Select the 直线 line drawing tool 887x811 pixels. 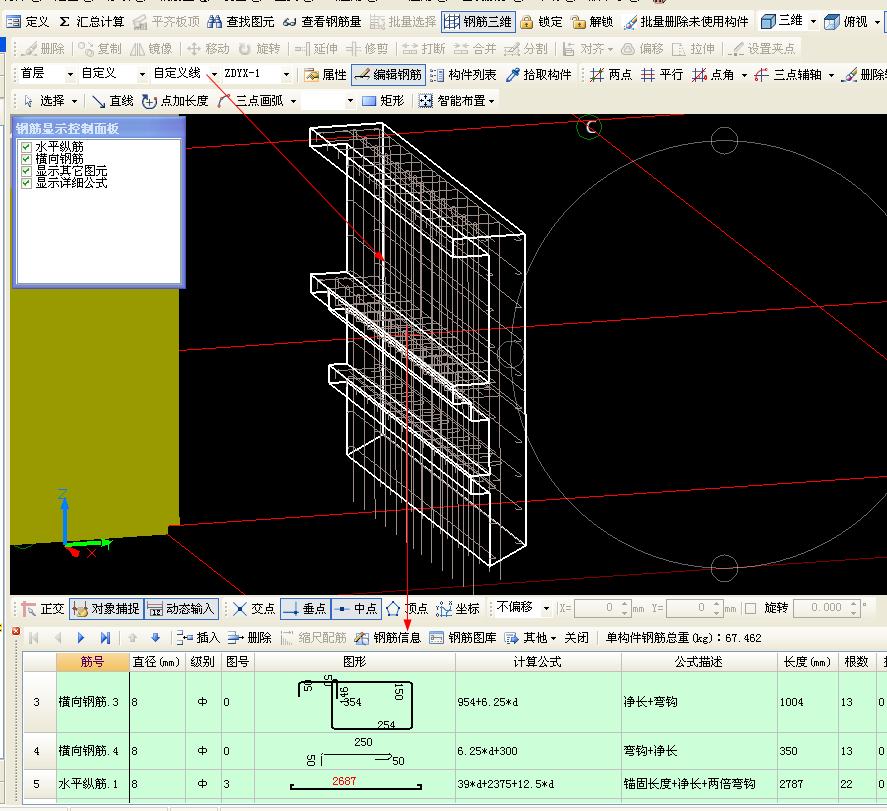(113, 101)
